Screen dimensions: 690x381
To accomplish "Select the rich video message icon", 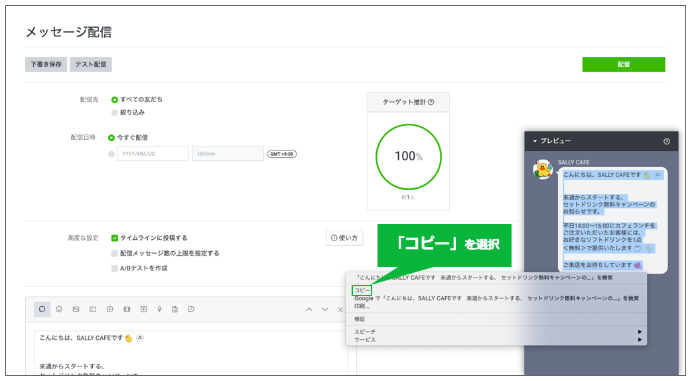I will [x=127, y=309].
